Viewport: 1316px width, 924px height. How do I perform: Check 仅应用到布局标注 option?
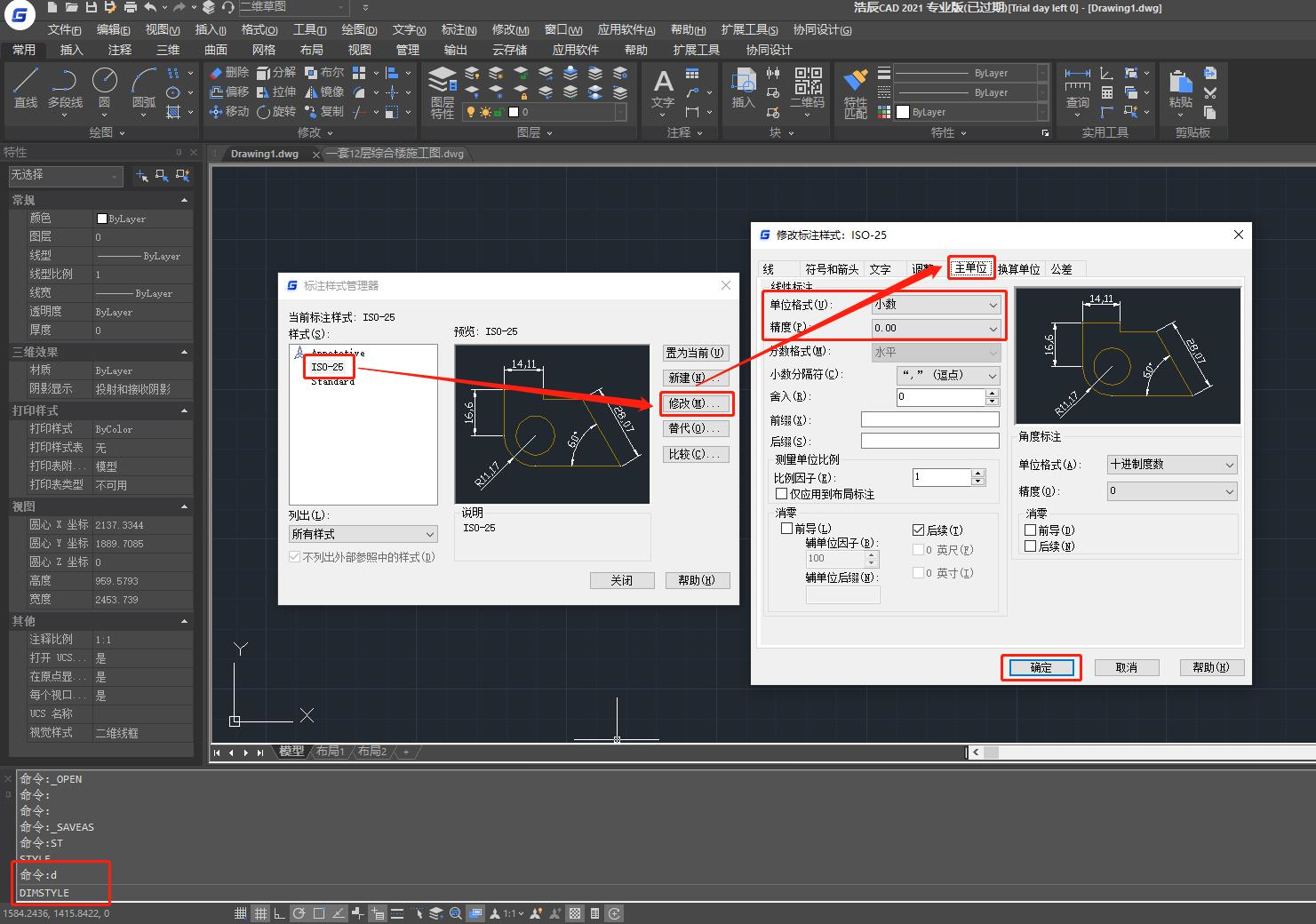(x=782, y=494)
